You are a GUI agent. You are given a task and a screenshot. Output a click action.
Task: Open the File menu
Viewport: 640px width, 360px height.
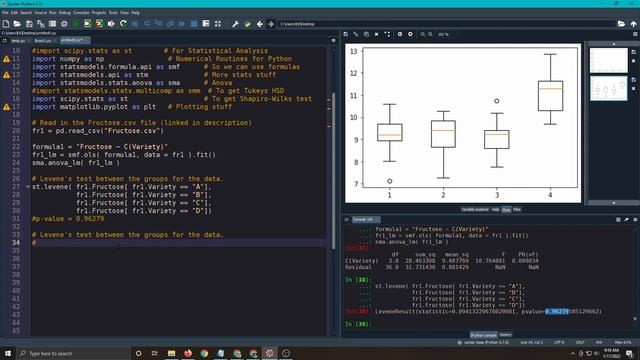(5, 13)
